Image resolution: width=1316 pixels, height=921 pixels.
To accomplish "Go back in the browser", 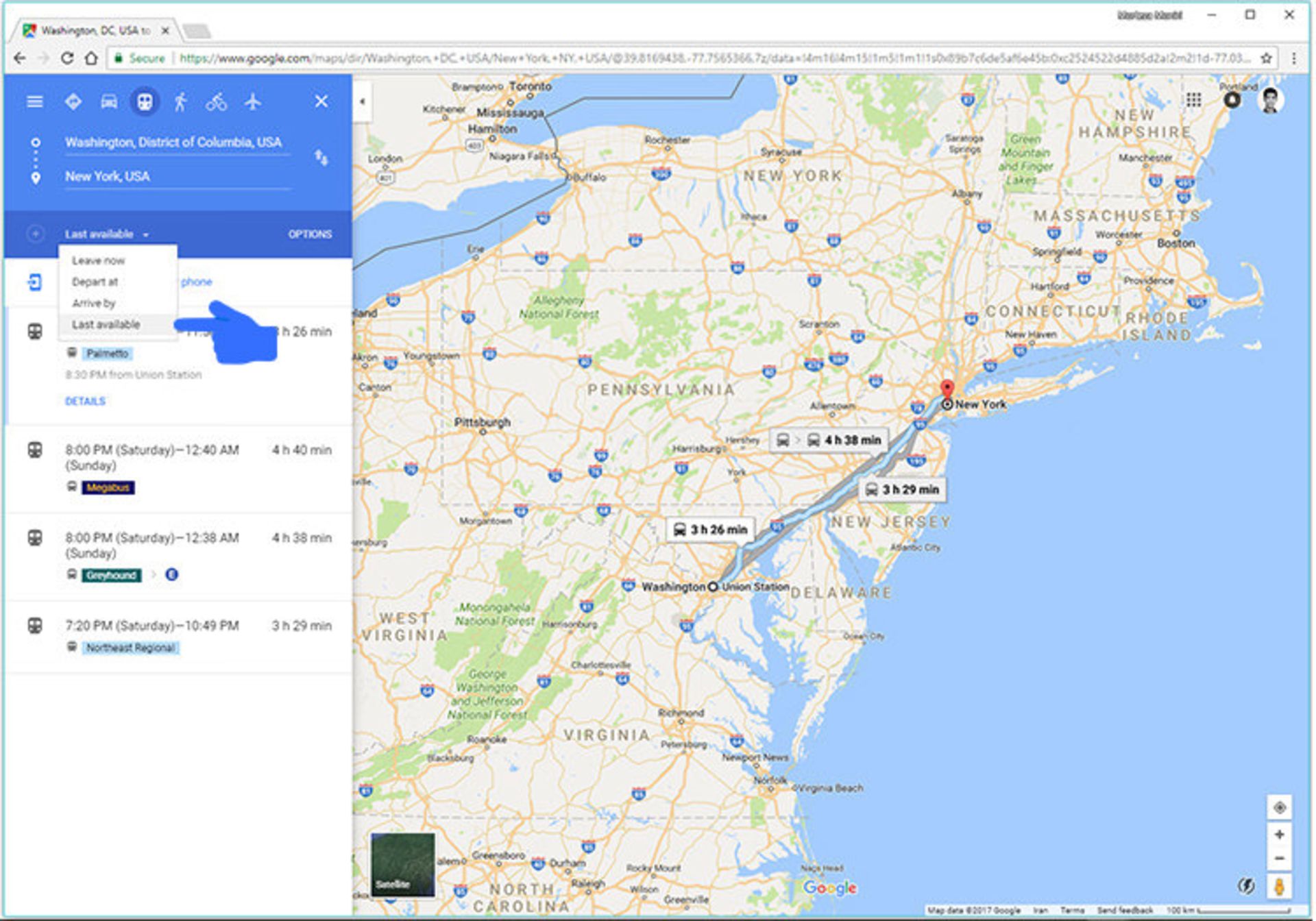I will tap(20, 58).
